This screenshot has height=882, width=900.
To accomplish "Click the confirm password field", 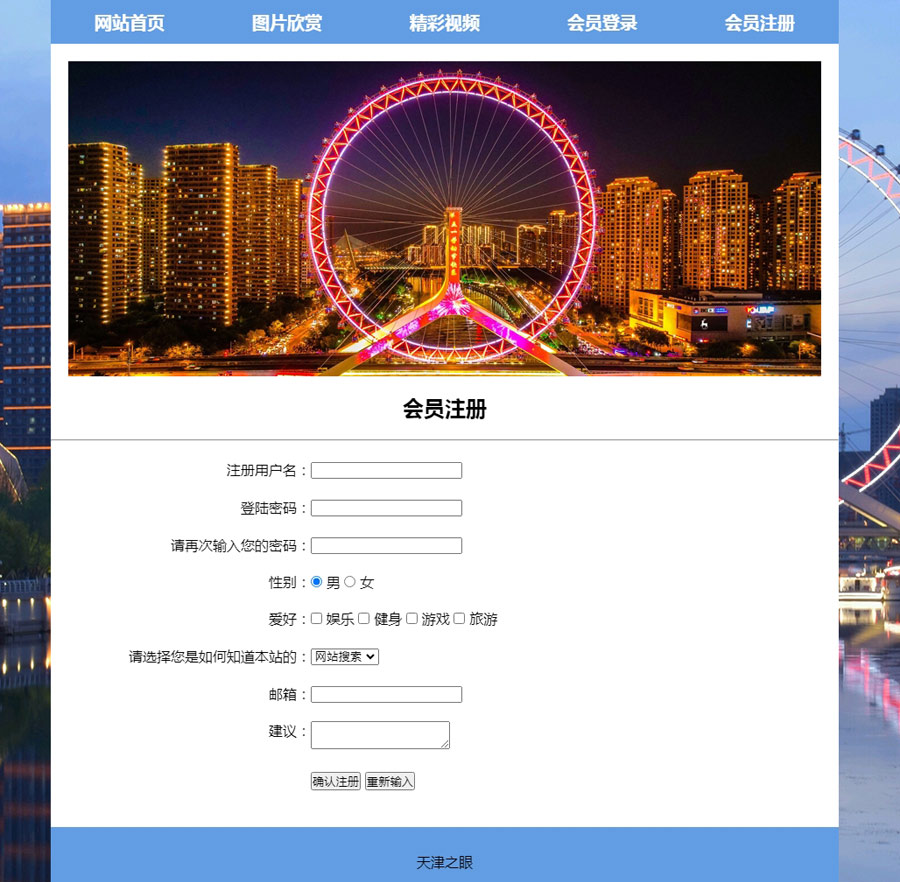I will (x=386, y=545).
